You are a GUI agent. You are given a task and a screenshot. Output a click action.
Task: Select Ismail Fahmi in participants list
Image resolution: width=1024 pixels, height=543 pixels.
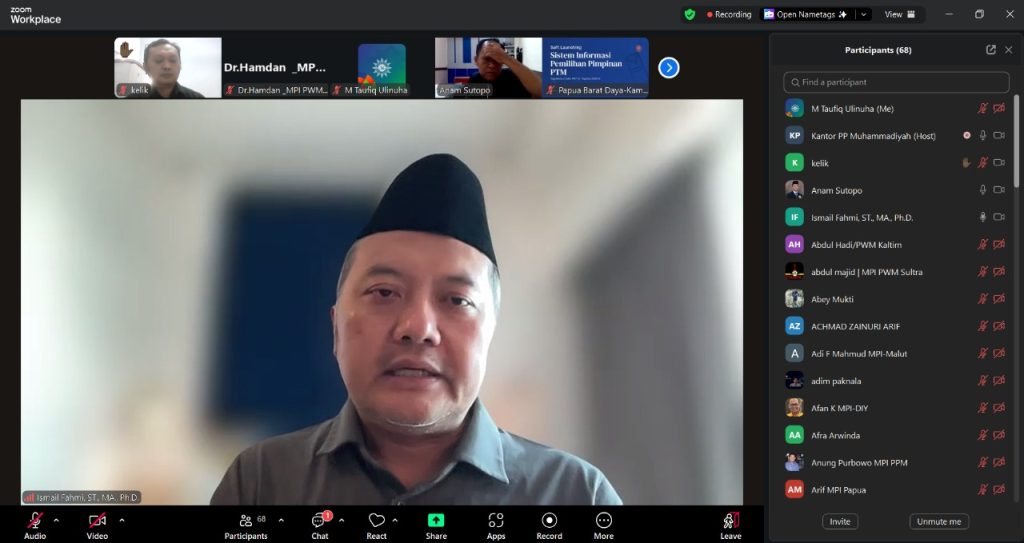click(x=862, y=217)
